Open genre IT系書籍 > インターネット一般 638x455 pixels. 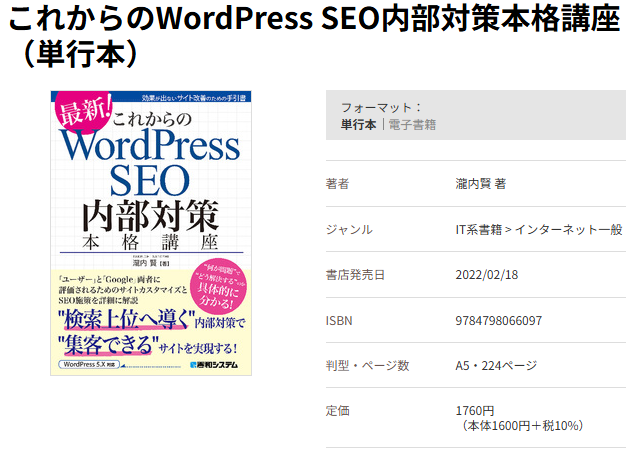click(539, 230)
